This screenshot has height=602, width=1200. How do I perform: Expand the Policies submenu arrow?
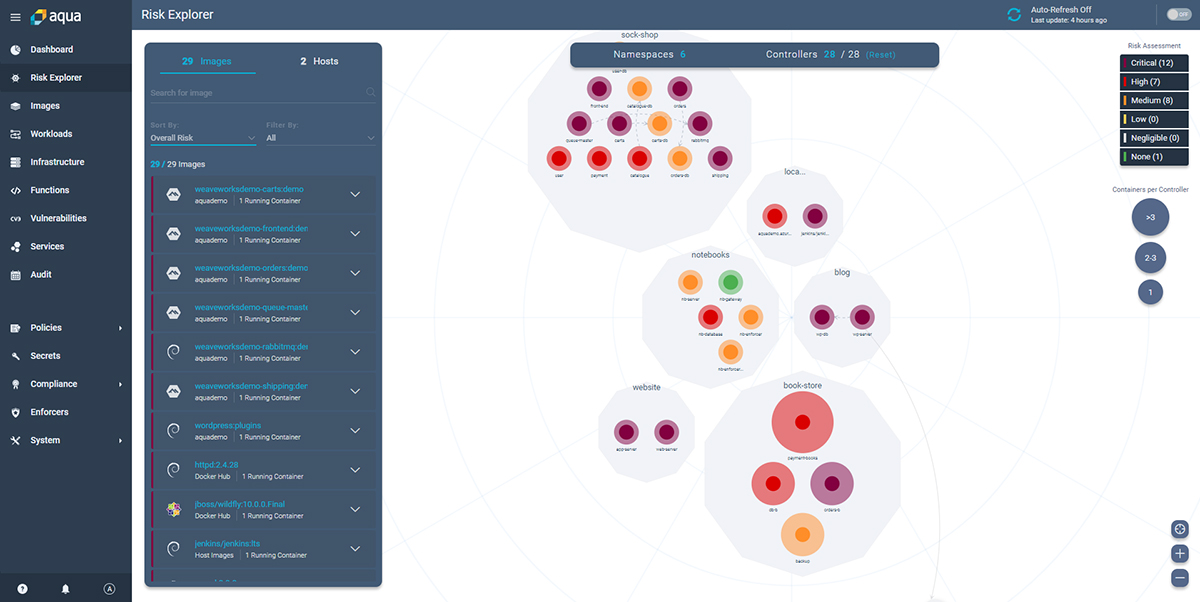pyautogui.click(x=120, y=328)
